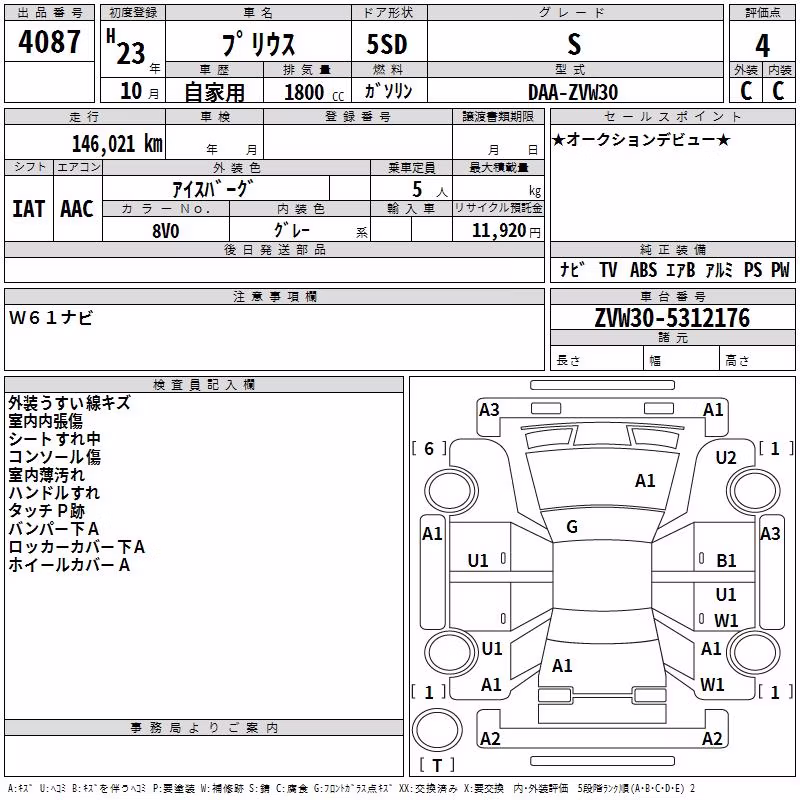Click the mileage value 146,021 km

click(x=117, y=144)
